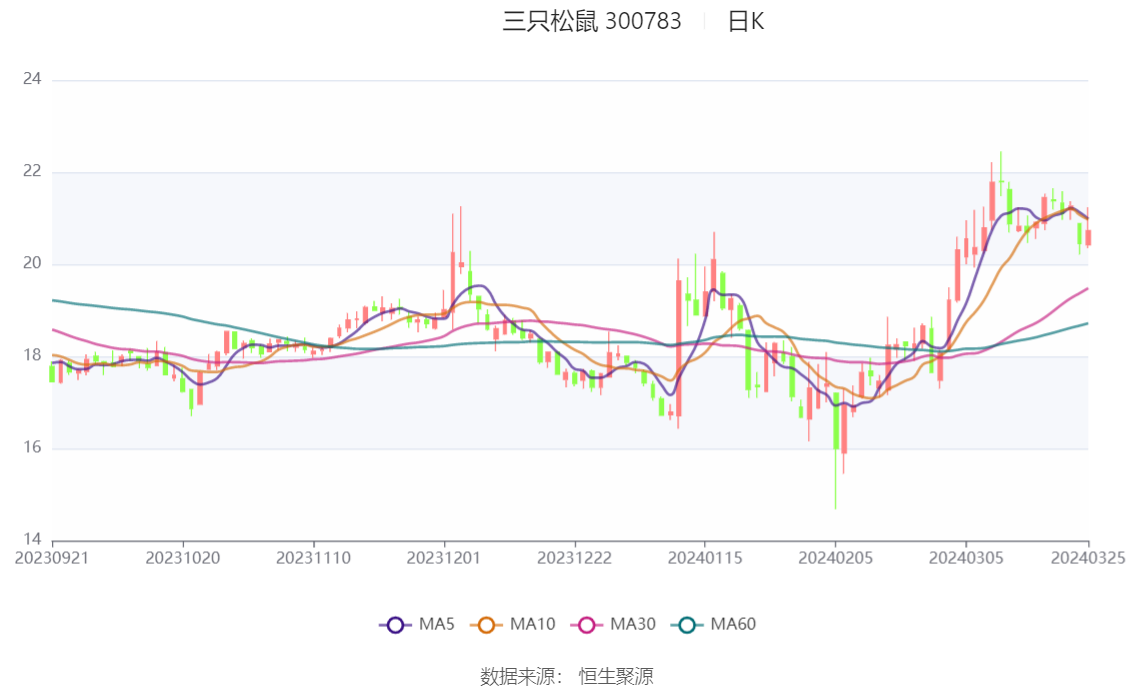Open the 恒生聚源 data source text
This screenshot has width=1134, height=689.
point(615,677)
